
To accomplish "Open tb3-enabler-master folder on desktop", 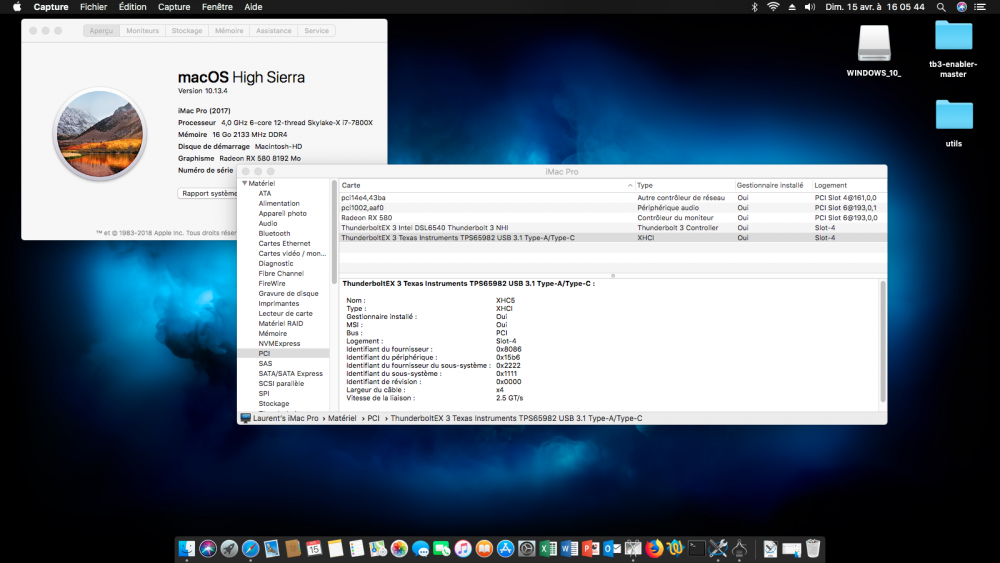I will 953,49.
